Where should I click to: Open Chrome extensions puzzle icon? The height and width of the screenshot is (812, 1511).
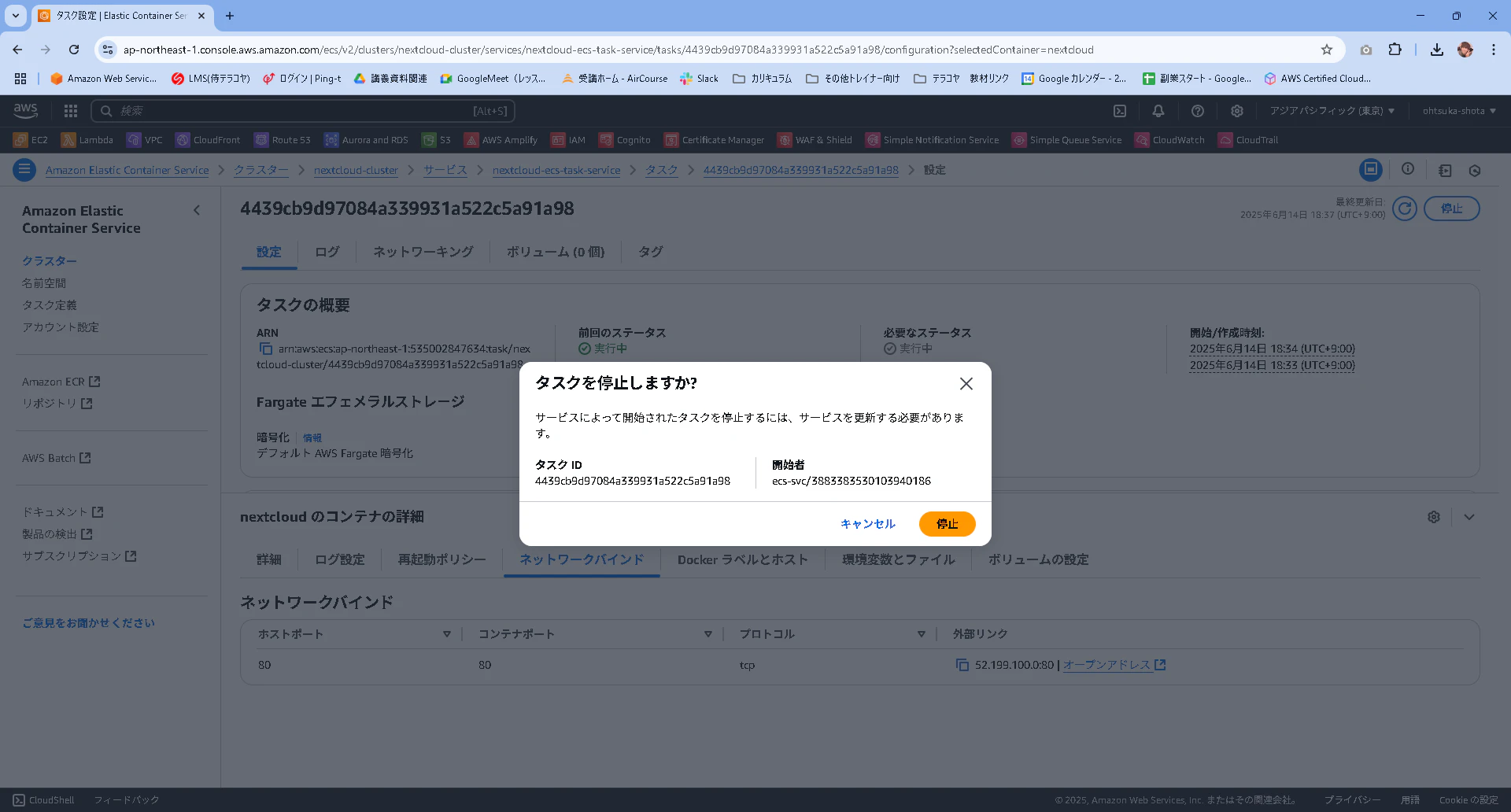coord(1395,50)
